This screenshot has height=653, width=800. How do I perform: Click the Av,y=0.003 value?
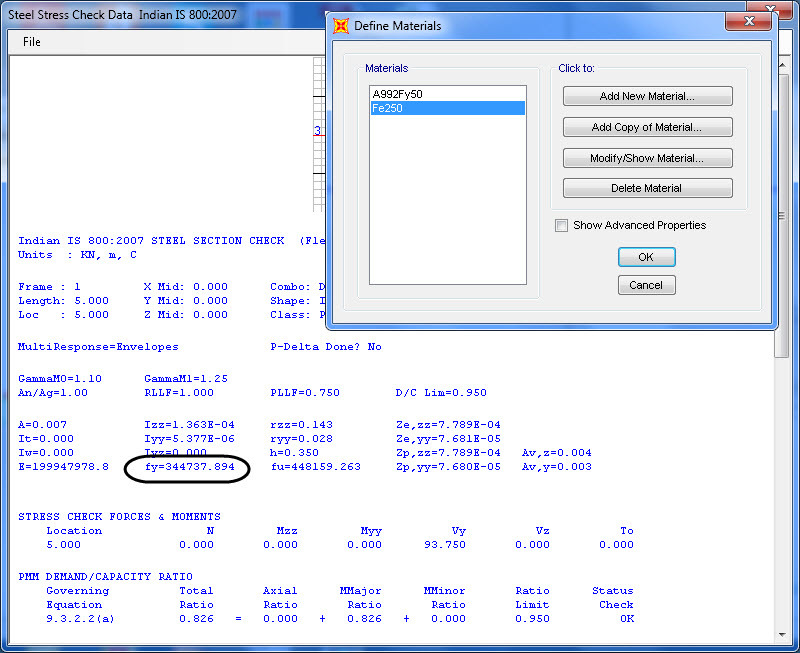click(x=557, y=467)
